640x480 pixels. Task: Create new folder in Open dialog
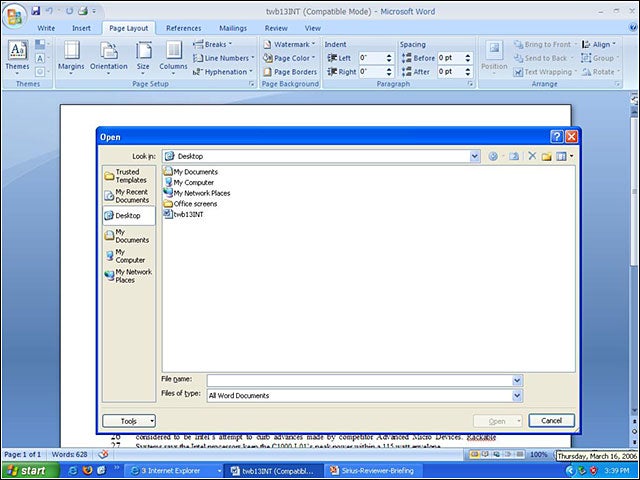click(547, 156)
